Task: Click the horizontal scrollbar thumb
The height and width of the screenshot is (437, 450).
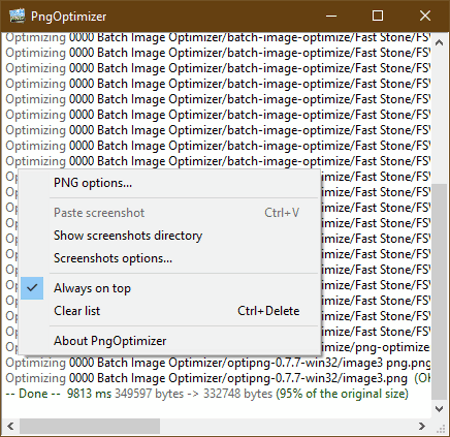Action: tap(90, 426)
